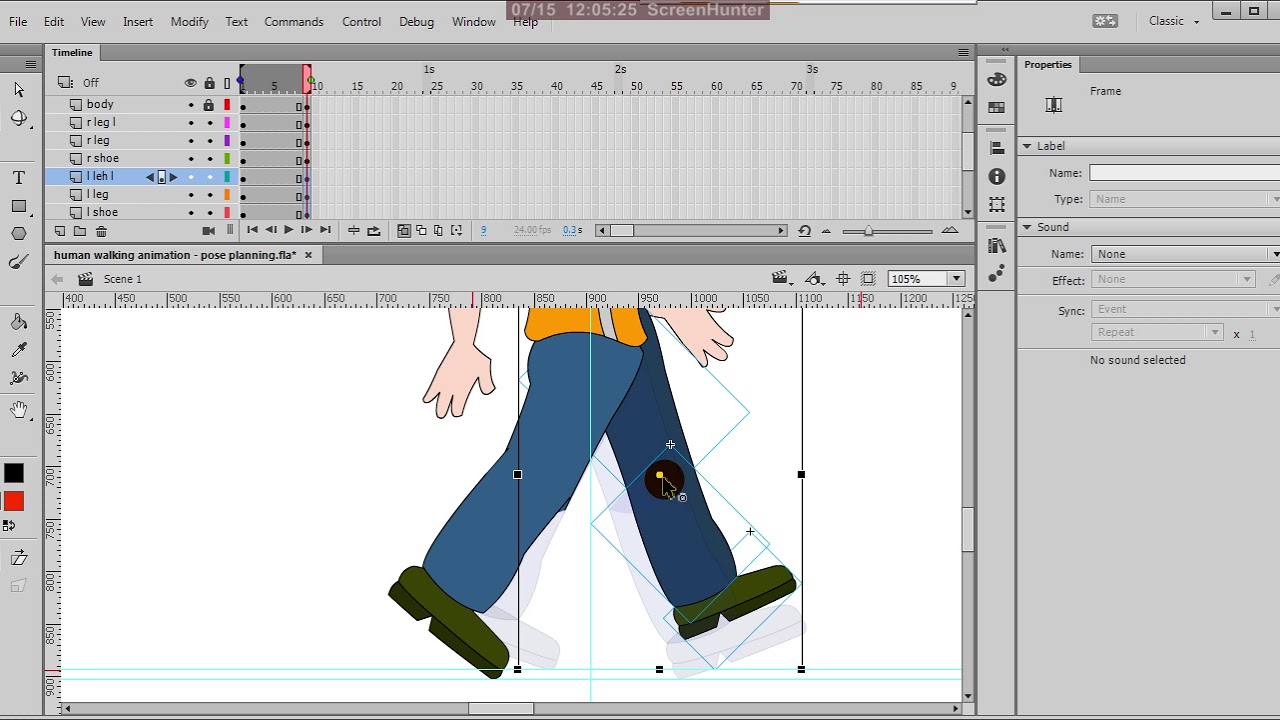
Task: Open the Control menu
Action: 361,21
